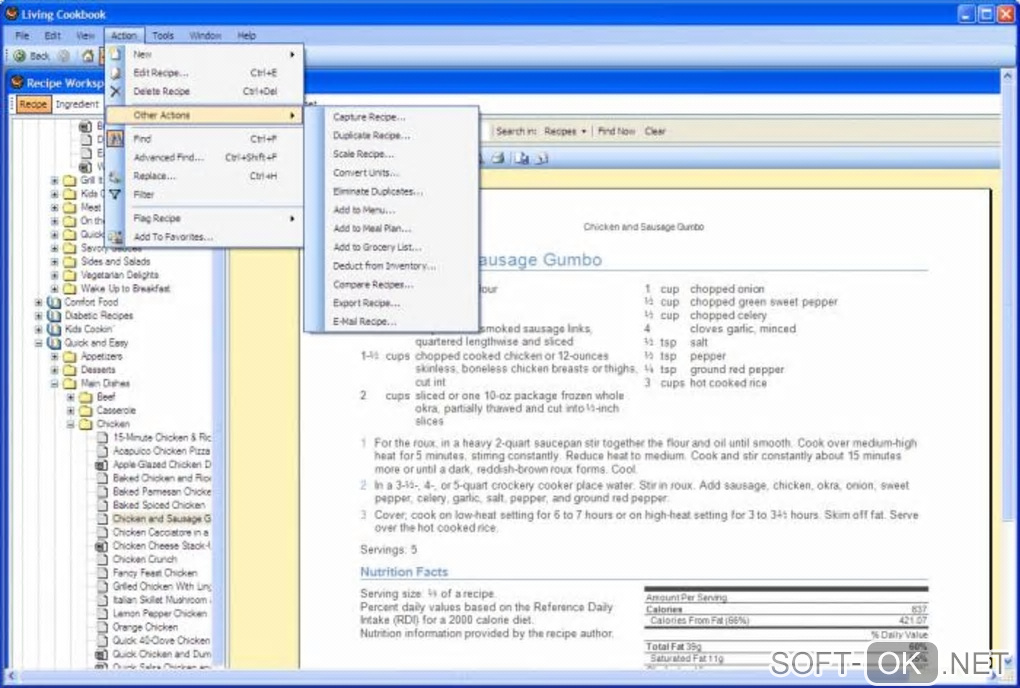Screen dimensions: 1020x688
Task: Click the greyed Forward arrow icon
Action: (64, 56)
